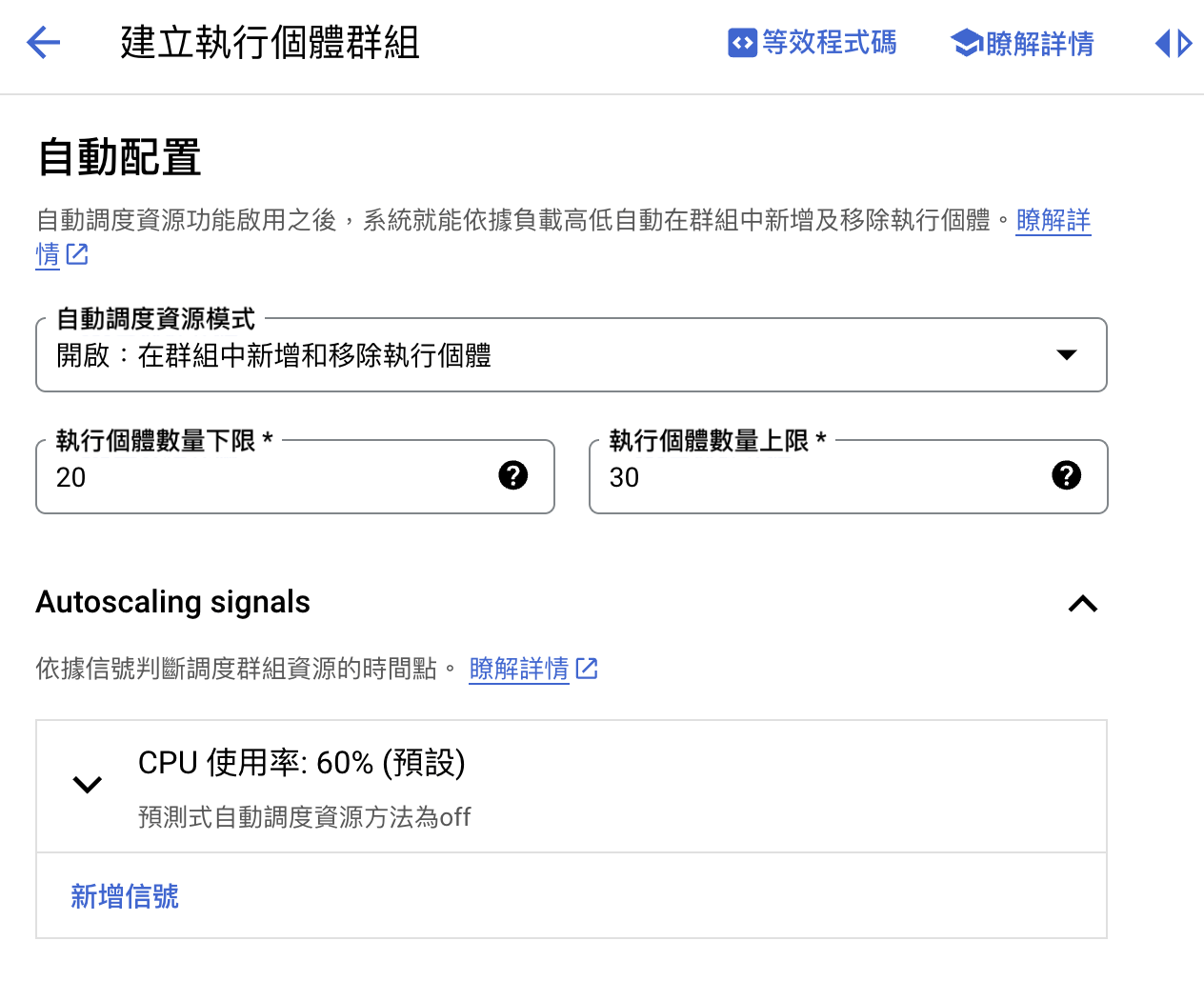Click the code icon beside 等效程式碼
The width and height of the screenshot is (1204, 981).
[x=742, y=43]
